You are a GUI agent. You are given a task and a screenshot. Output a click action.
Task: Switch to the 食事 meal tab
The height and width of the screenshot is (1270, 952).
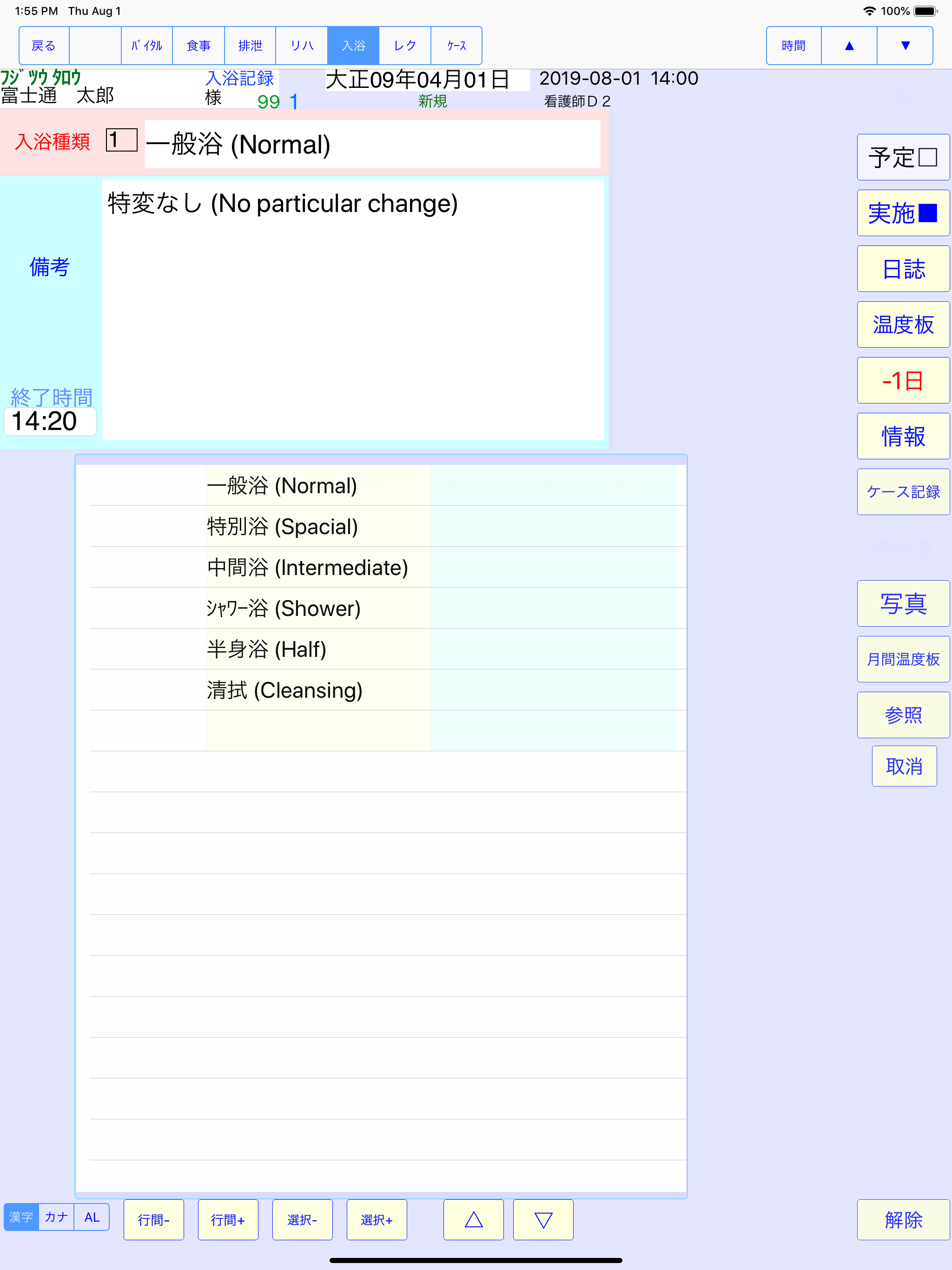point(198,46)
